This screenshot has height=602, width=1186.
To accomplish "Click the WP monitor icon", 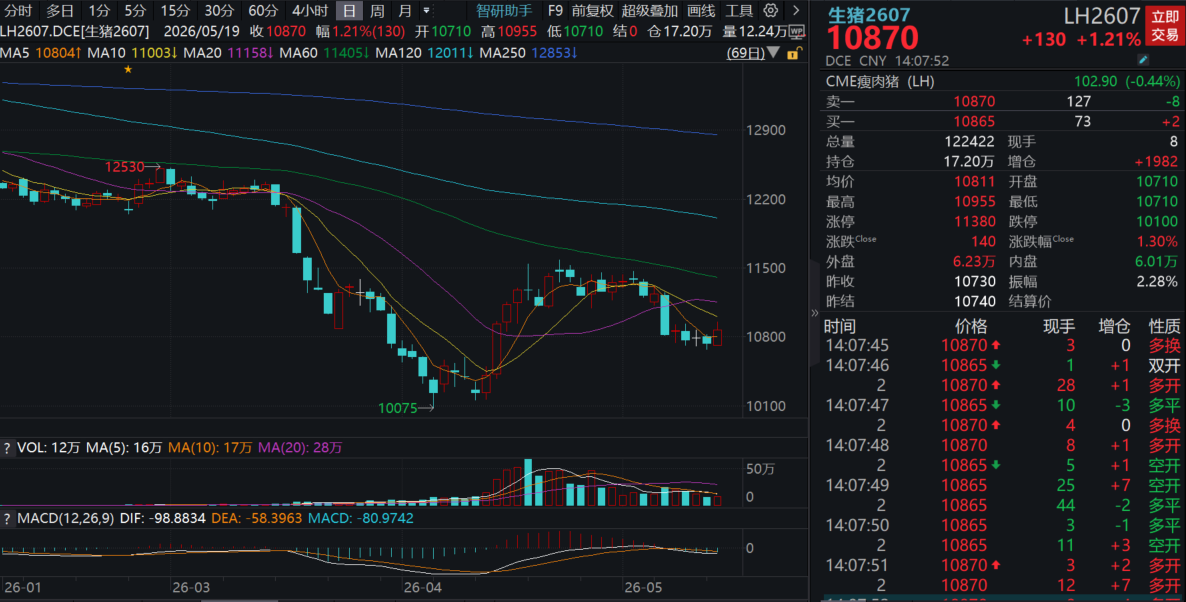I will click(x=796, y=32).
